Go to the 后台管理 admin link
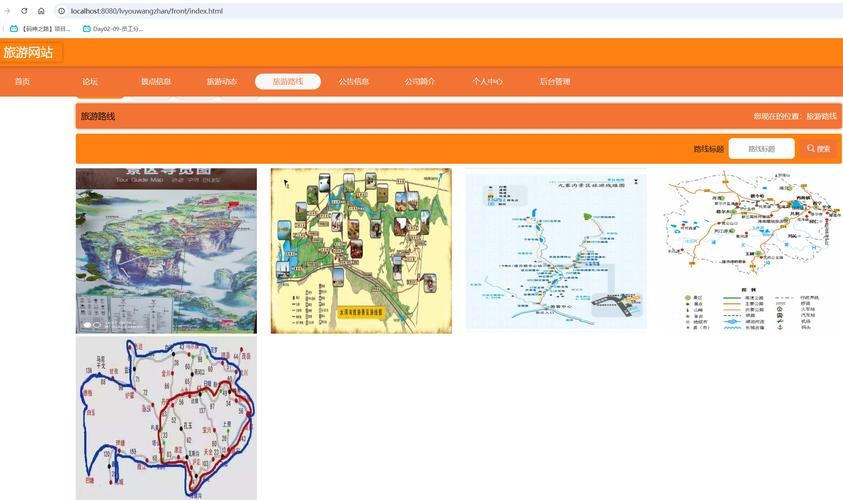The width and height of the screenshot is (843, 500). [x=554, y=82]
